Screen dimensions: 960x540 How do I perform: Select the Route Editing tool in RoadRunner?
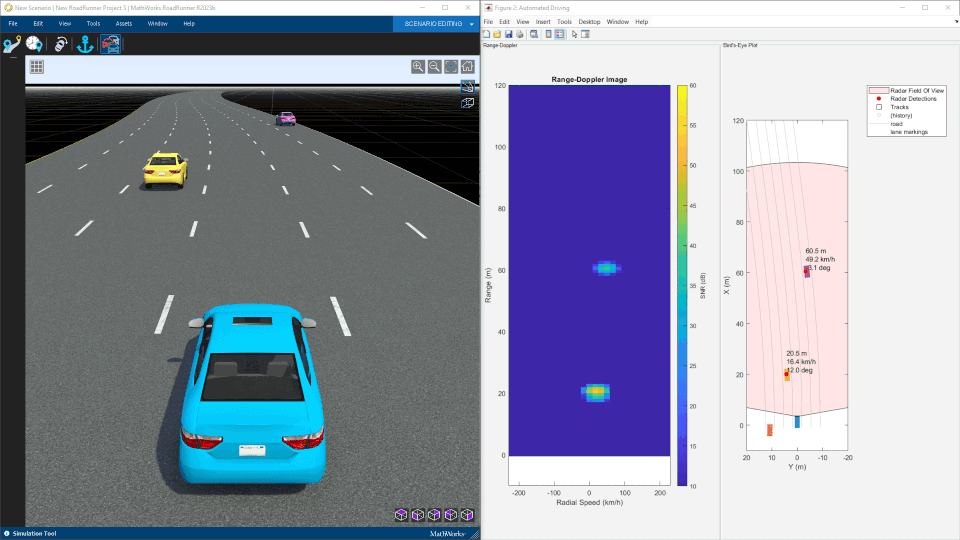[12, 45]
